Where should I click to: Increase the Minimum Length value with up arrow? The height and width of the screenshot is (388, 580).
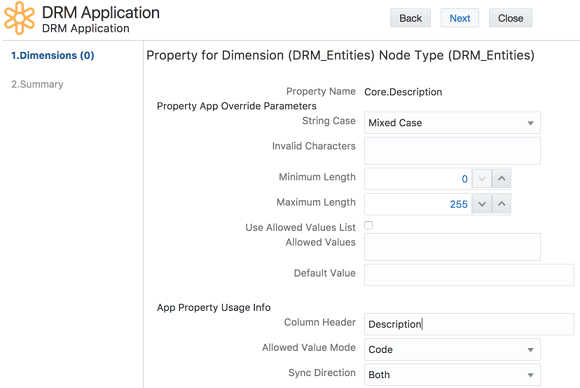click(x=502, y=179)
